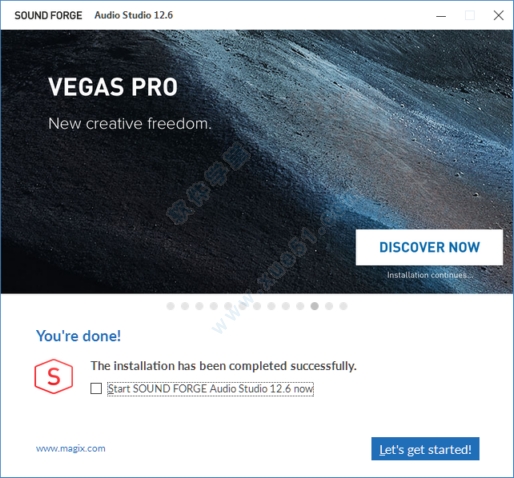Select the dot right after the active dot
Screen dimensions: 514x478
click(329, 306)
